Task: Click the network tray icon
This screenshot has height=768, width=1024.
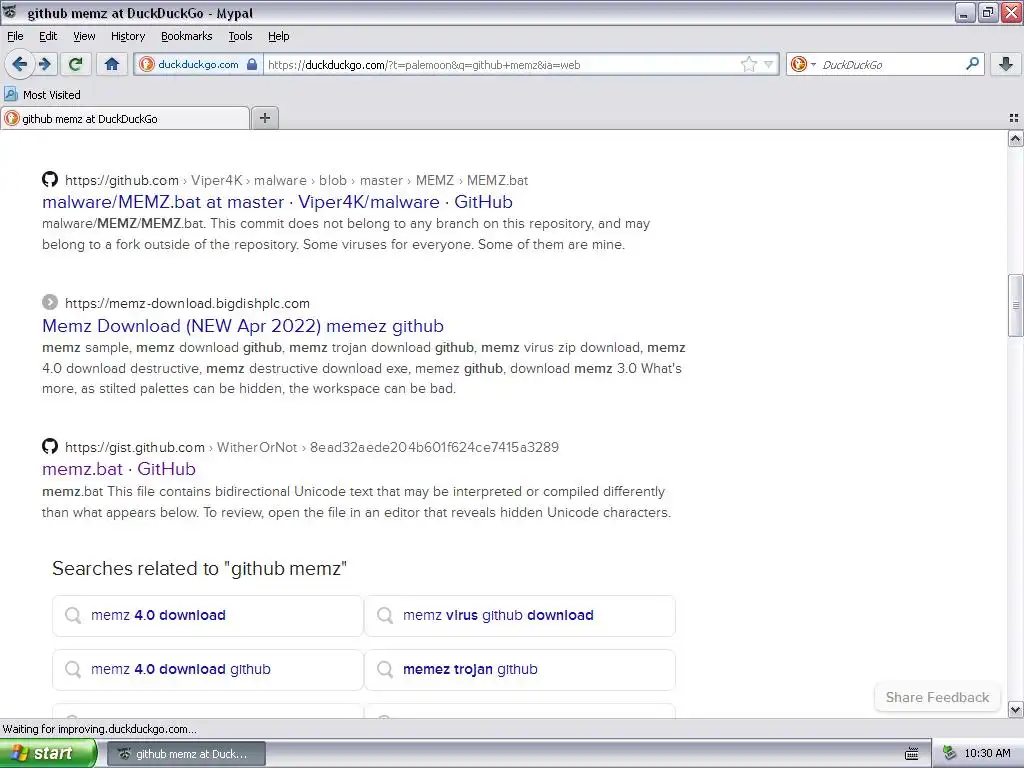Action: (949, 754)
